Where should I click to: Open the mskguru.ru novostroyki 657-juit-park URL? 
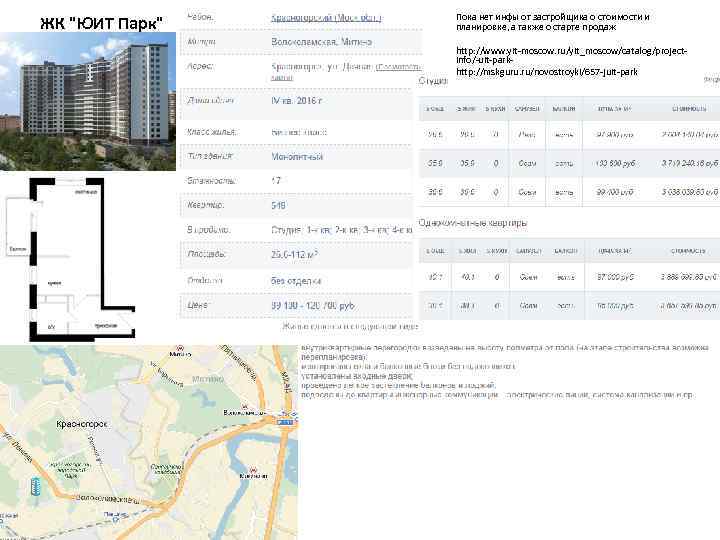[x=546, y=72]
